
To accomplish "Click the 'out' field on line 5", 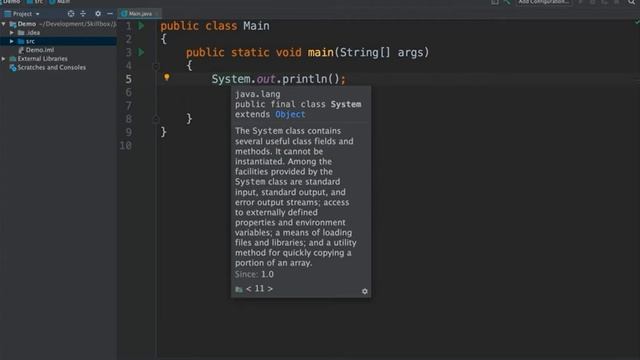I will pos(266,79).
